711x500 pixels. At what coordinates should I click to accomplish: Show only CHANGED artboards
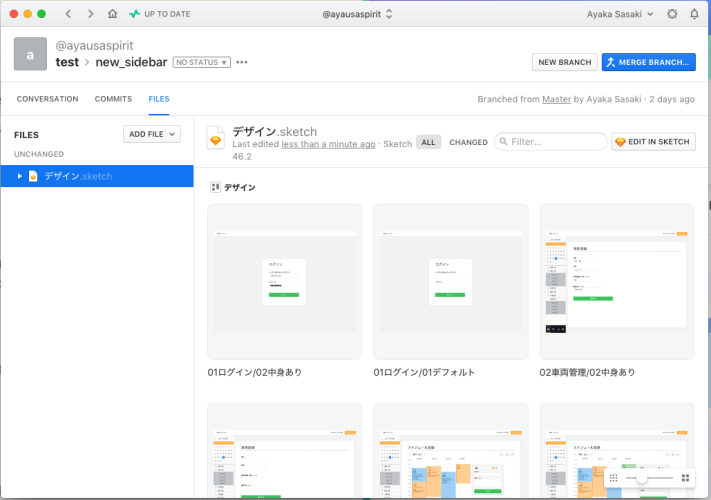click(468, 142)
